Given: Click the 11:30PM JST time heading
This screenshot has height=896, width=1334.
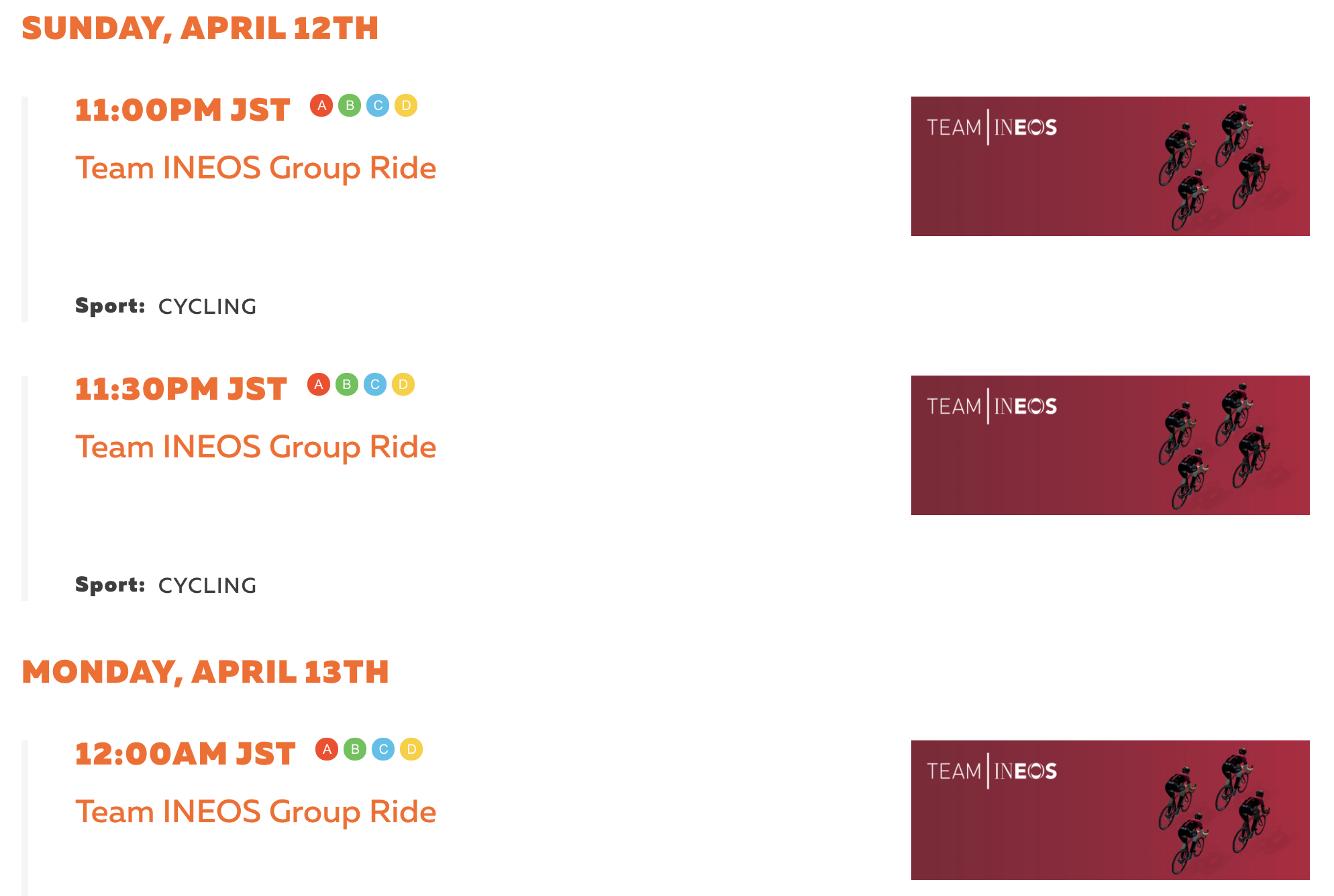Looking at the screenshot, I should tap(181, 390).
